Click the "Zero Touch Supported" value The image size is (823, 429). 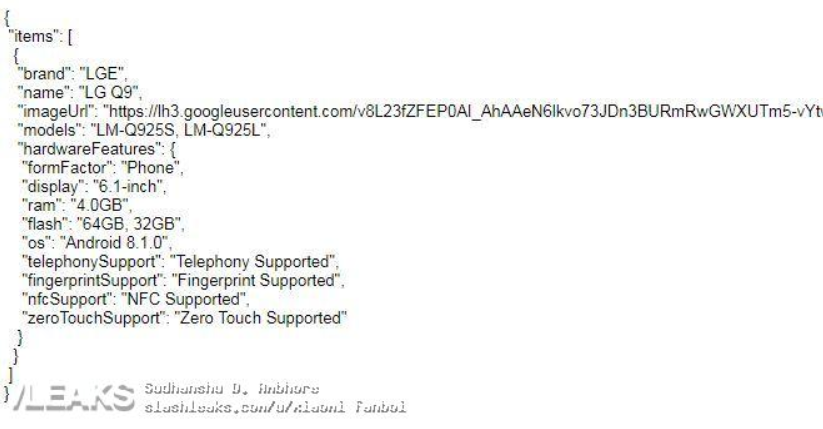click(x=261, y=318)
